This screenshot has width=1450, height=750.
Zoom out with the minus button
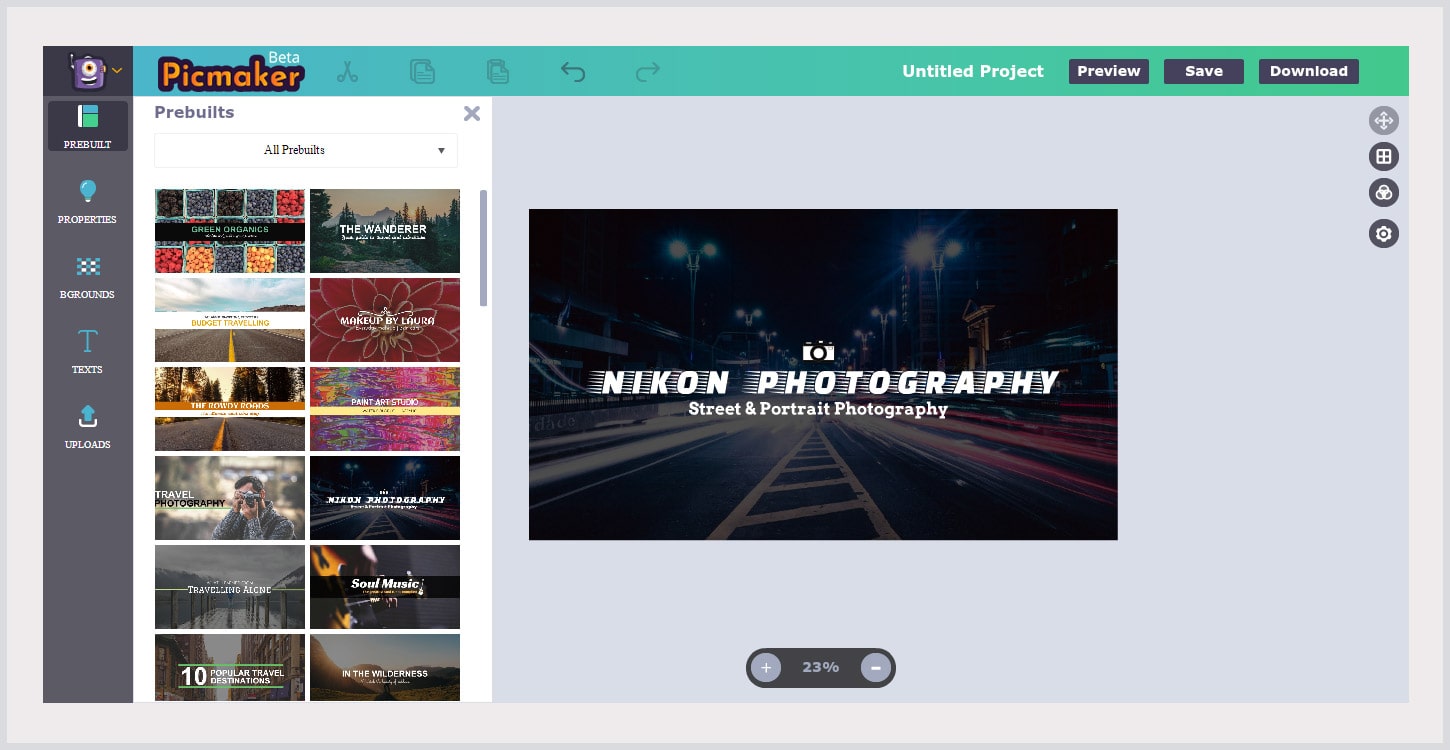[x=876, y=668]
